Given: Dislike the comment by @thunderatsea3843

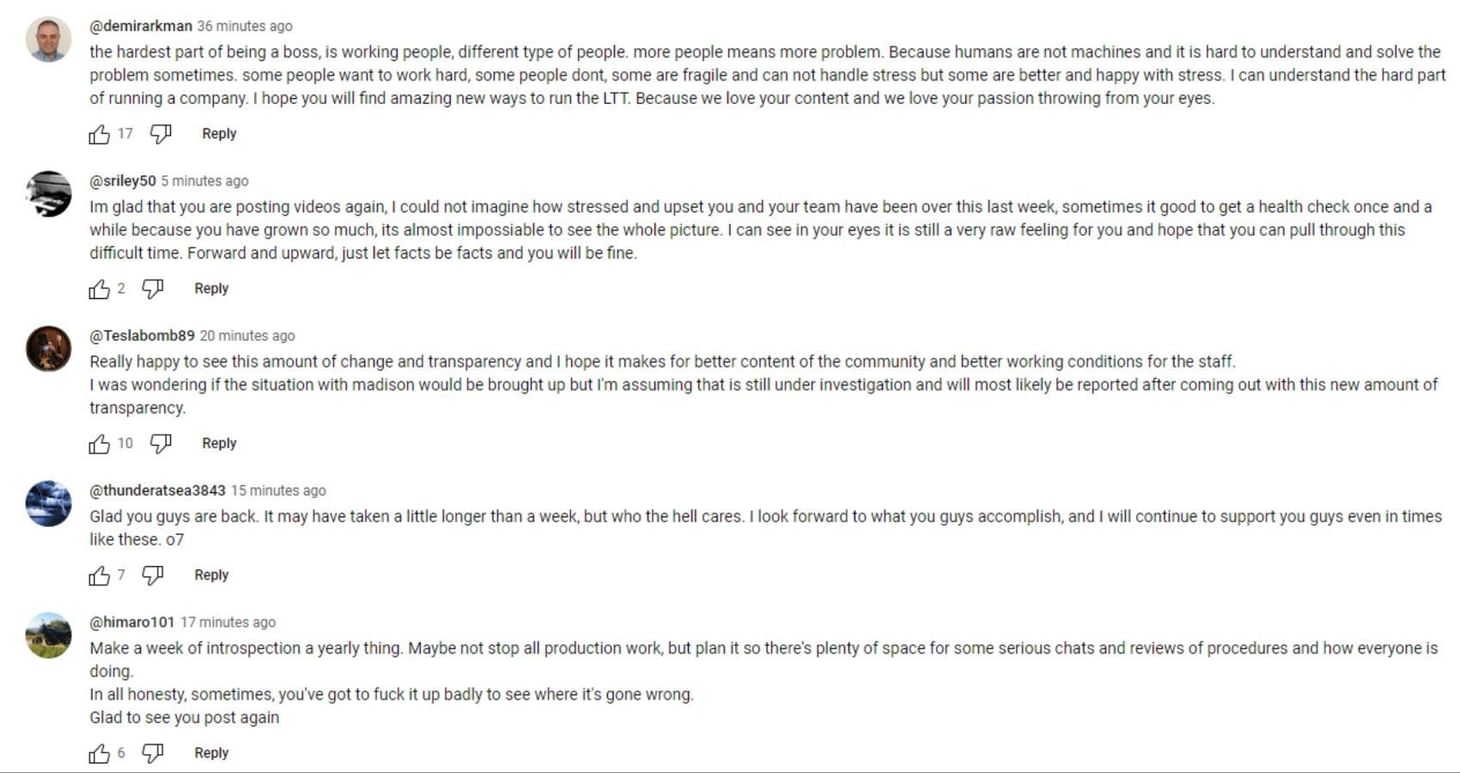Looking at the screenshot, I should pyautogui.click(x=152, y=575).
